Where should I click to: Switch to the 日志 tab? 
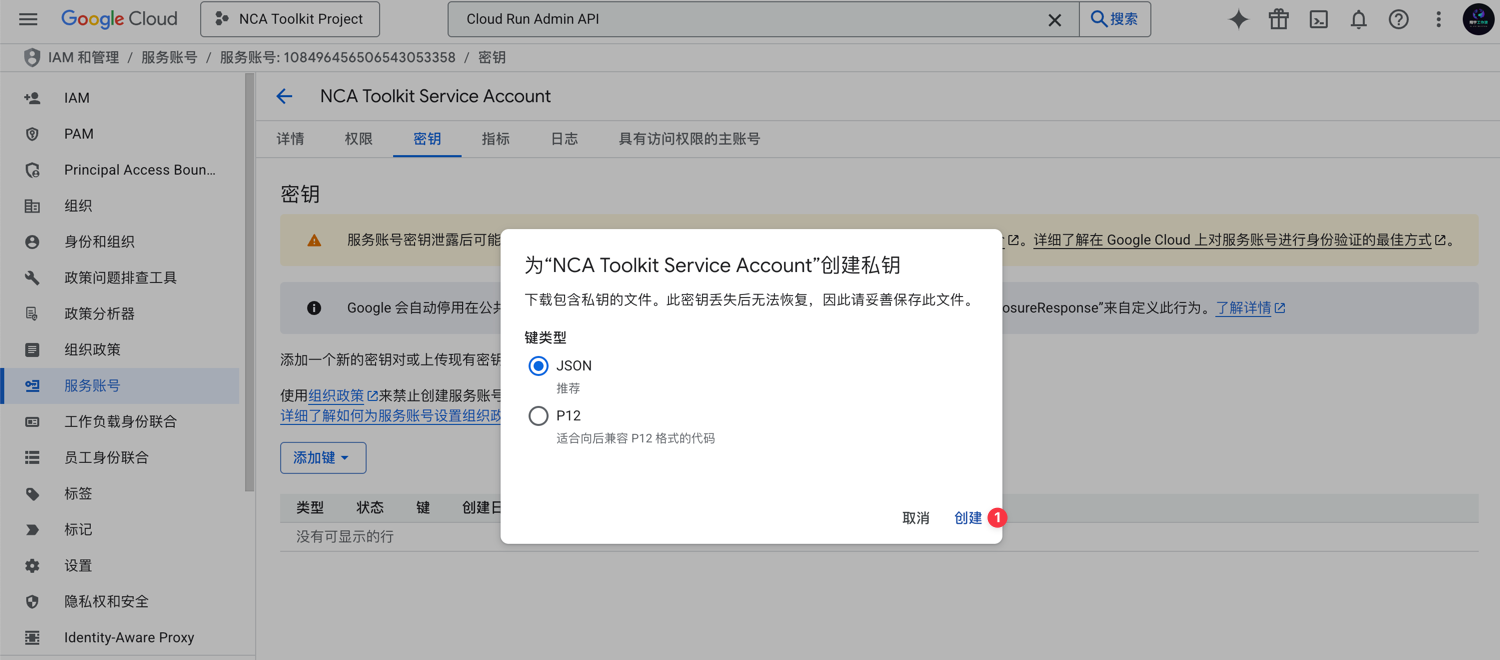click(x=564, y=139)
